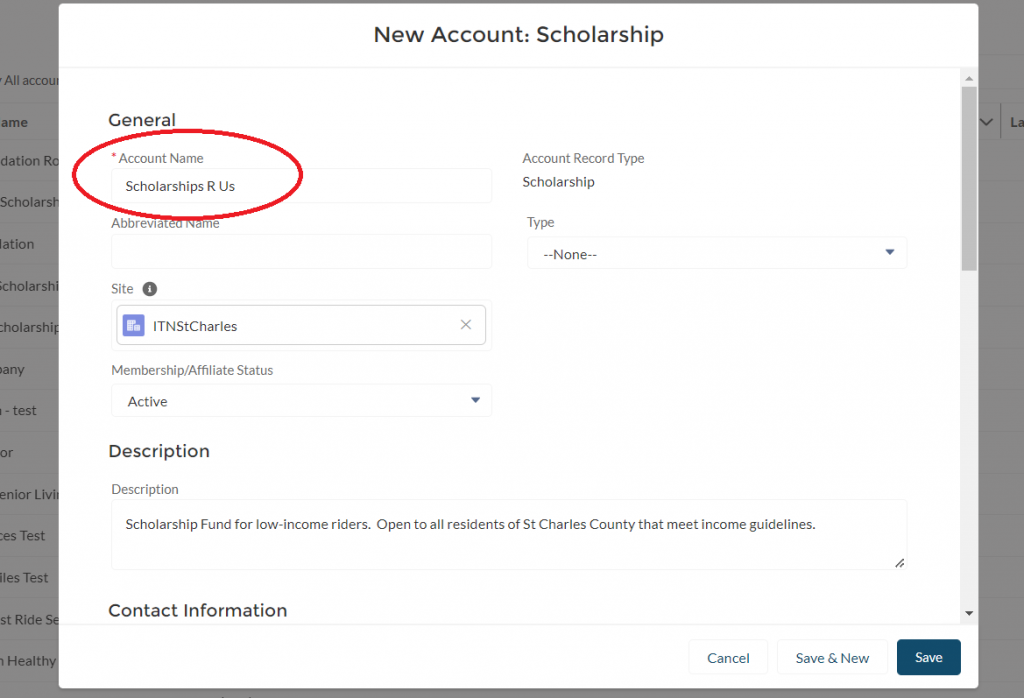Cancel the new account dialog
This screenshot has height=698, width=1024.
(728, 657)
